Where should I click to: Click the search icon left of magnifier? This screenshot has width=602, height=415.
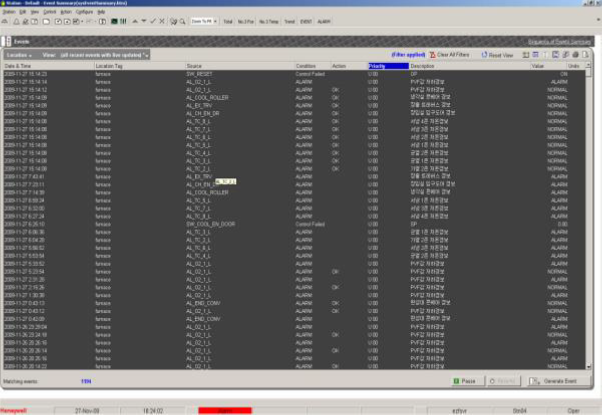(174, 21)
